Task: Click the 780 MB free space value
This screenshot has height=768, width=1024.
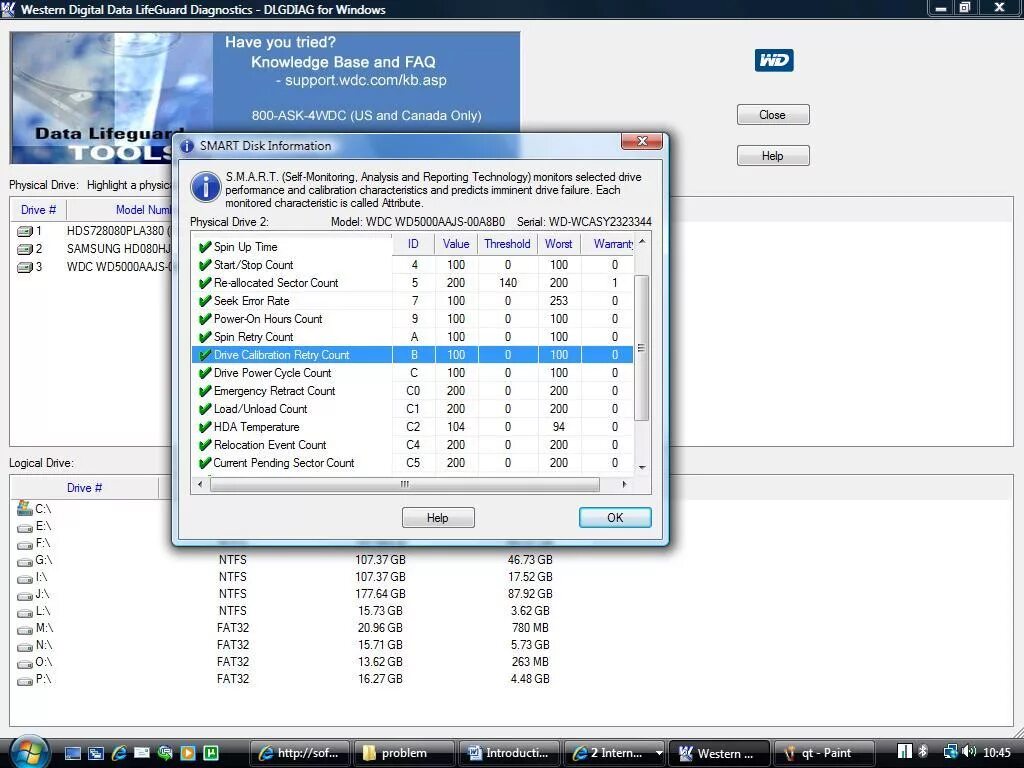Action: [530, 628]
